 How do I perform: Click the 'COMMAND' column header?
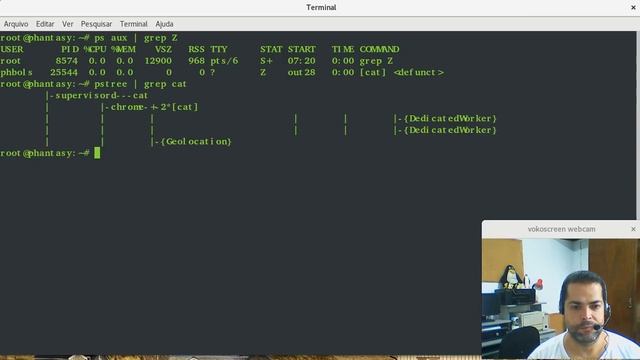379,49
